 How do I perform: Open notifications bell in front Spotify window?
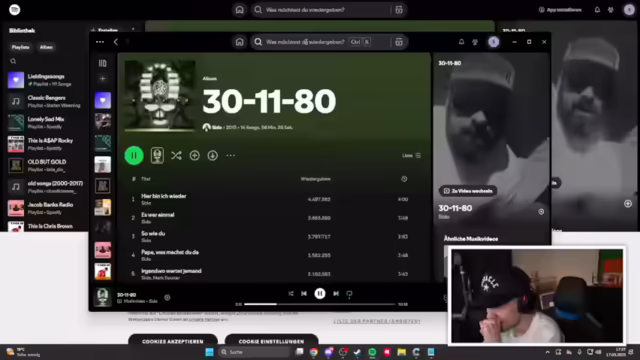[461, 42]
